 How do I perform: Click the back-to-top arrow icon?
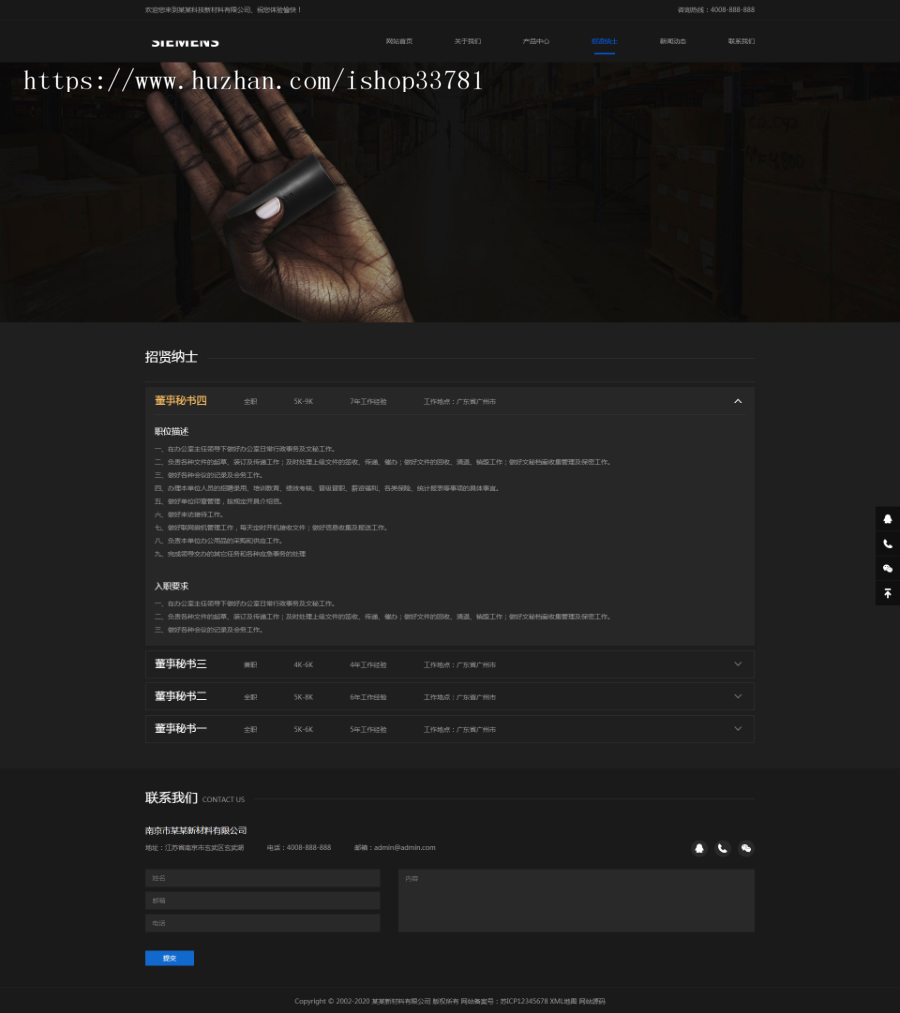click(x=887, y=592)
